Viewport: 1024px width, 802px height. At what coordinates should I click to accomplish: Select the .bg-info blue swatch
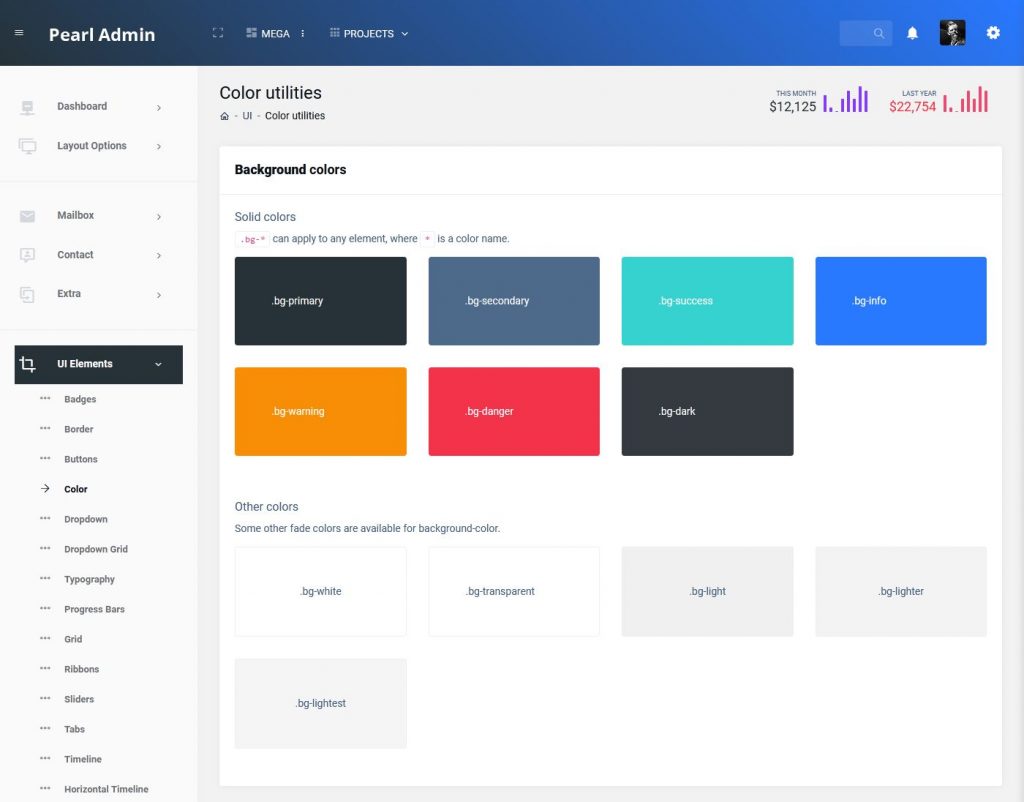click(901, 301)
